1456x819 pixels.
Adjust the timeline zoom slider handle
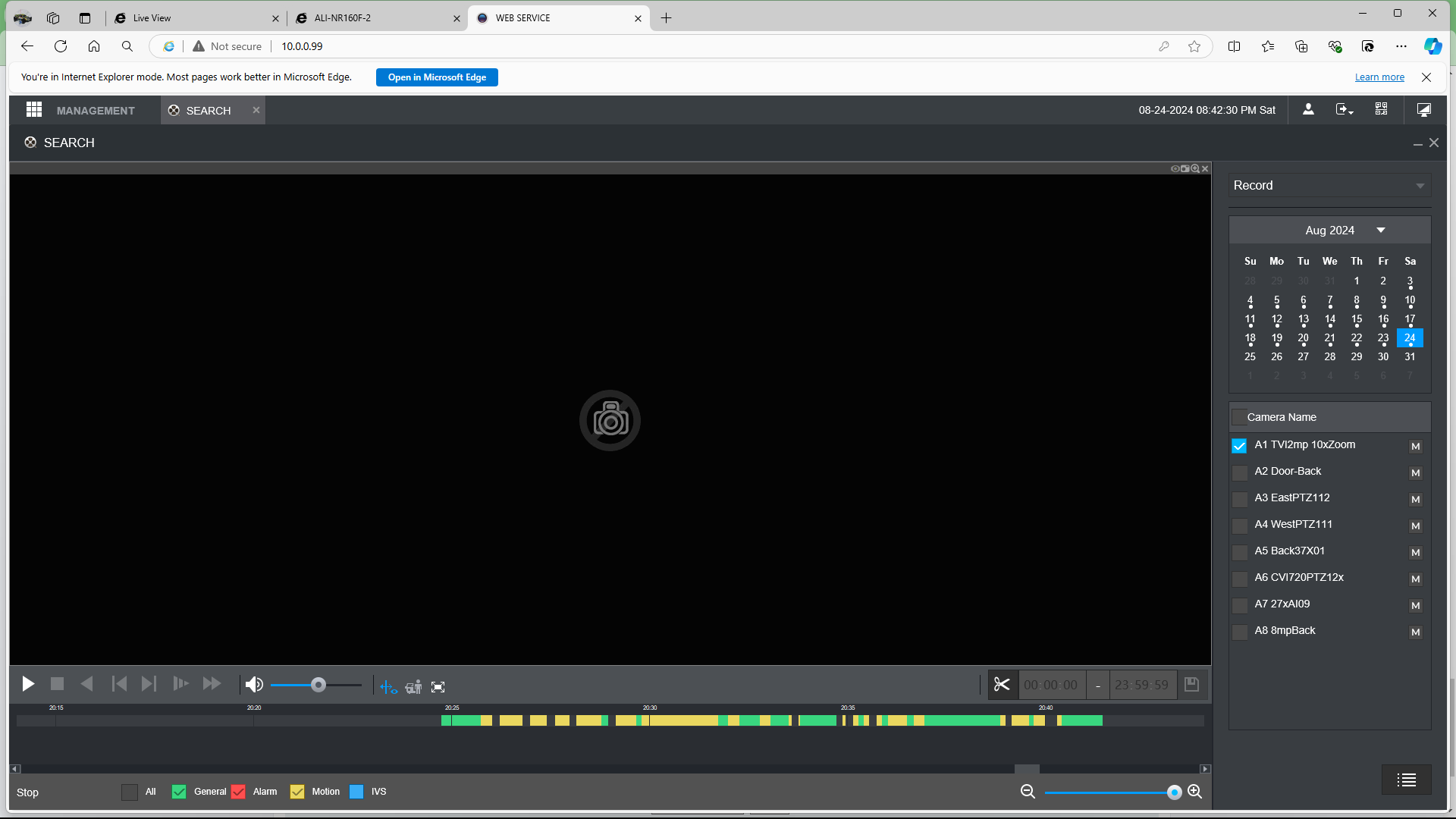point(1174,792)
